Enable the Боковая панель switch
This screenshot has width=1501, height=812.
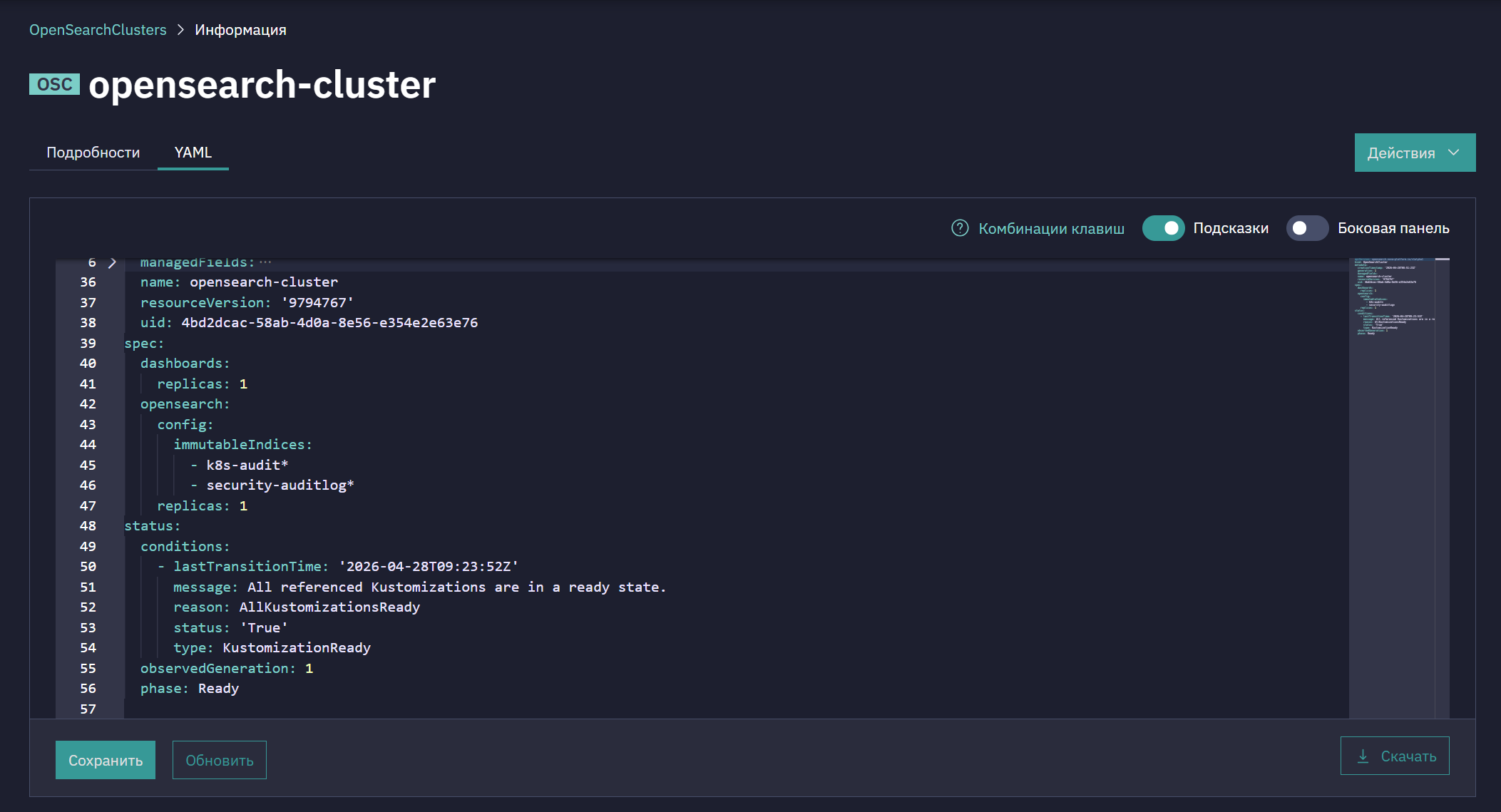[1307, 228]
